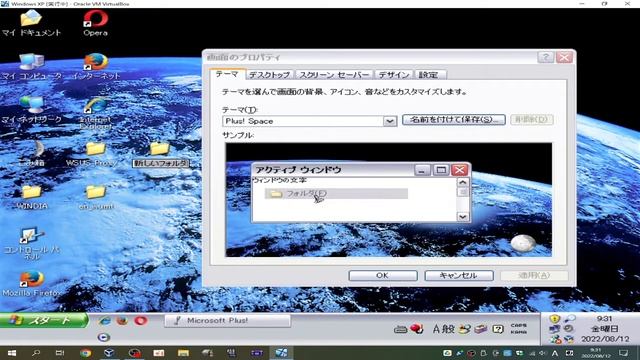The height and width of the screenshot is (360, 640).
Task: Select the インターネット Firefox desktop shortcut
Action: coord(96,67)
